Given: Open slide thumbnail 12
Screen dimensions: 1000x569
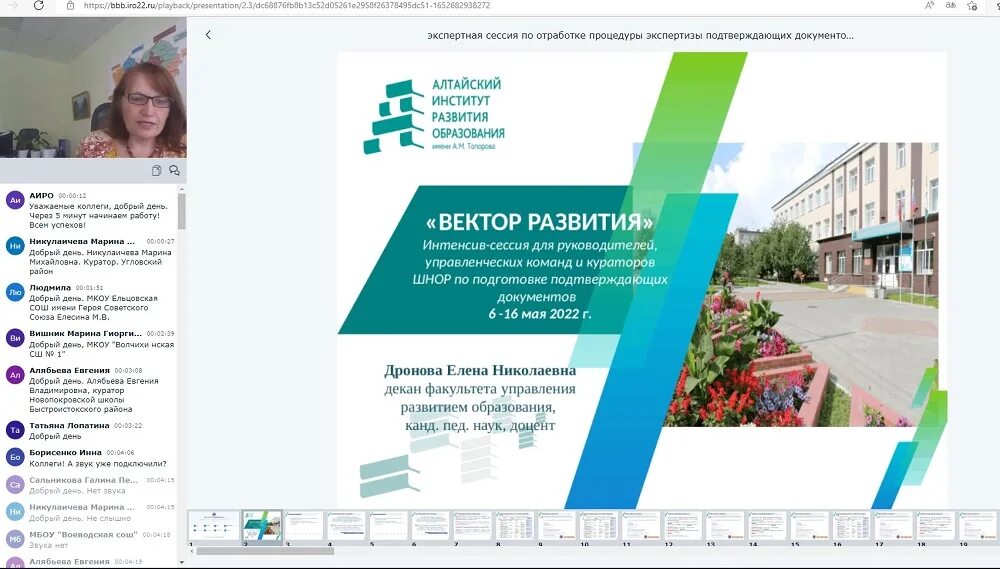Looking at the screenshot, I should [x=683, y=527].
